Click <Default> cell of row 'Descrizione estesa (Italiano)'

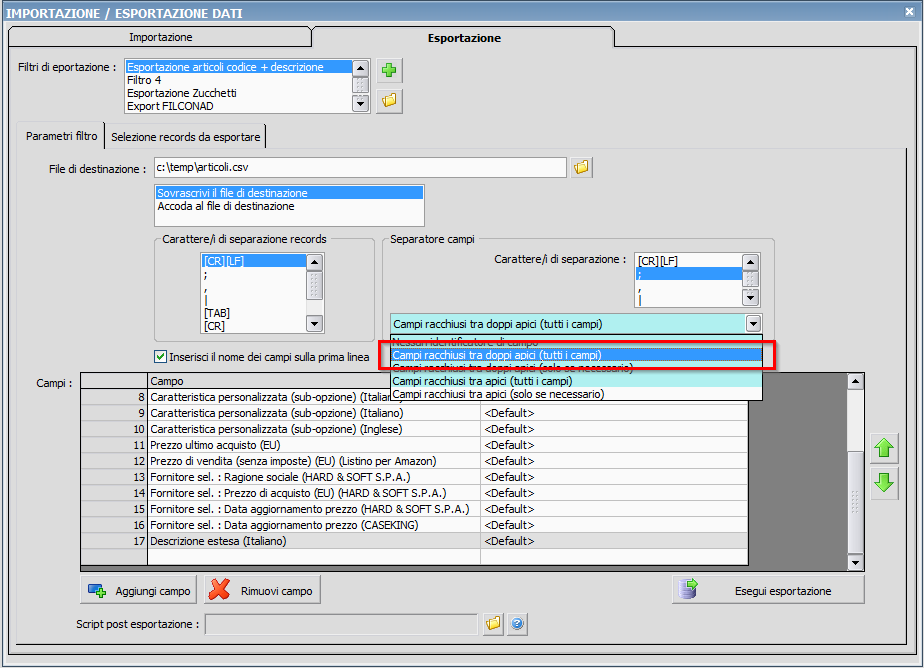click(x=614, y=541)
